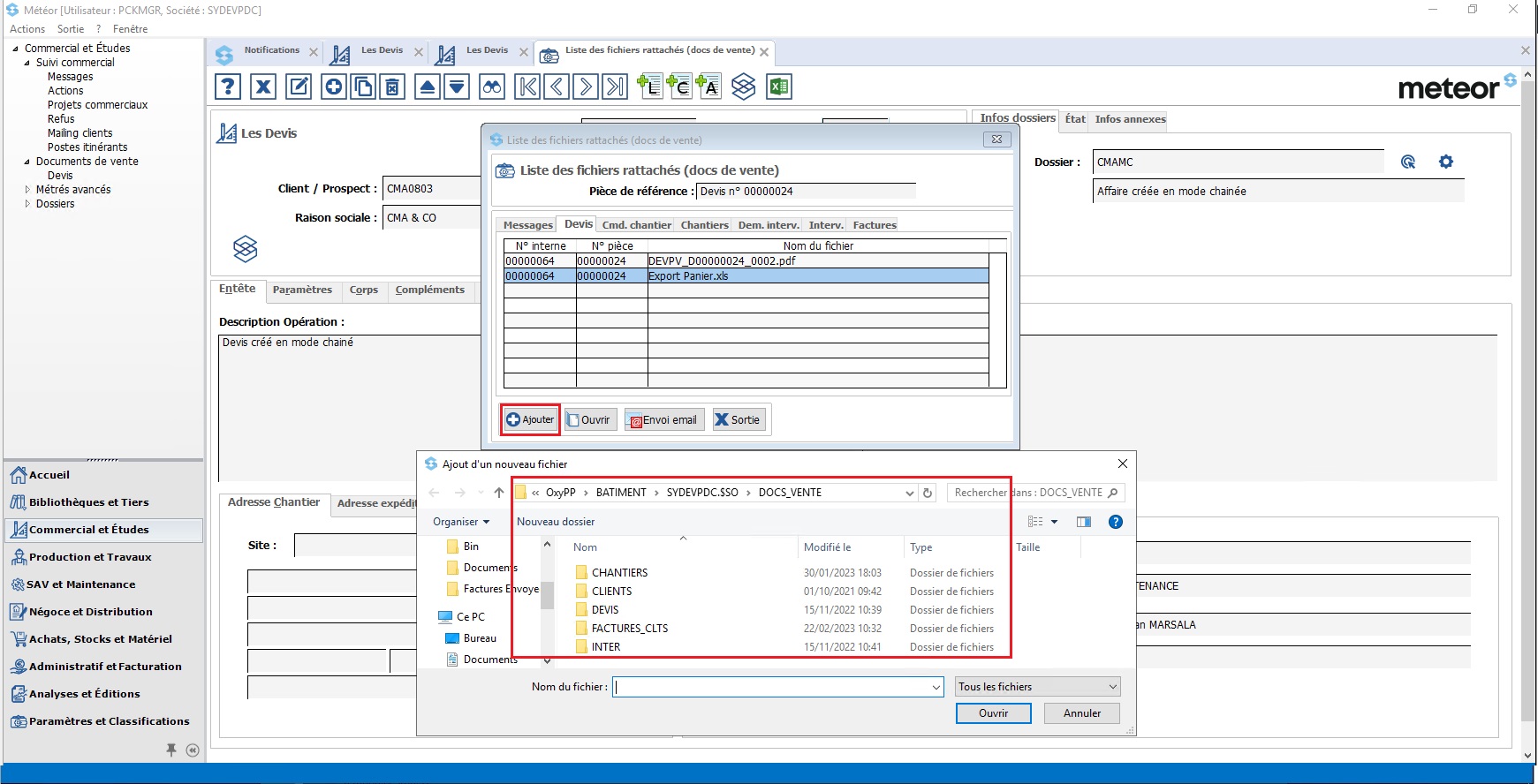Image resolution: width=1538 pixels, height=784 pixels.
Task: Collapse the Commercial et Études tree node
Action: pyautogui.click(x=16, y=49)
